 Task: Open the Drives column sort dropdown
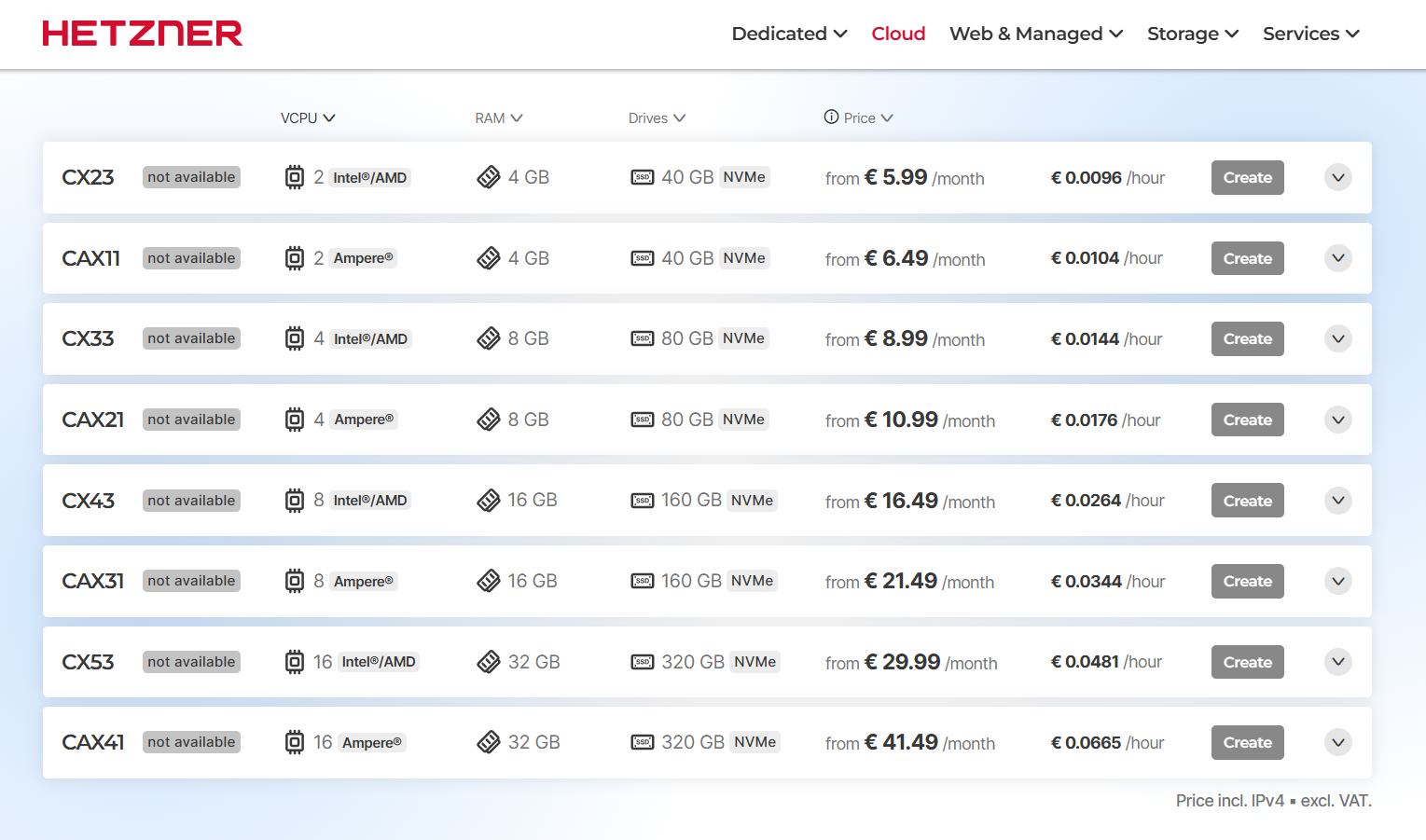click(x=657, y=118)
